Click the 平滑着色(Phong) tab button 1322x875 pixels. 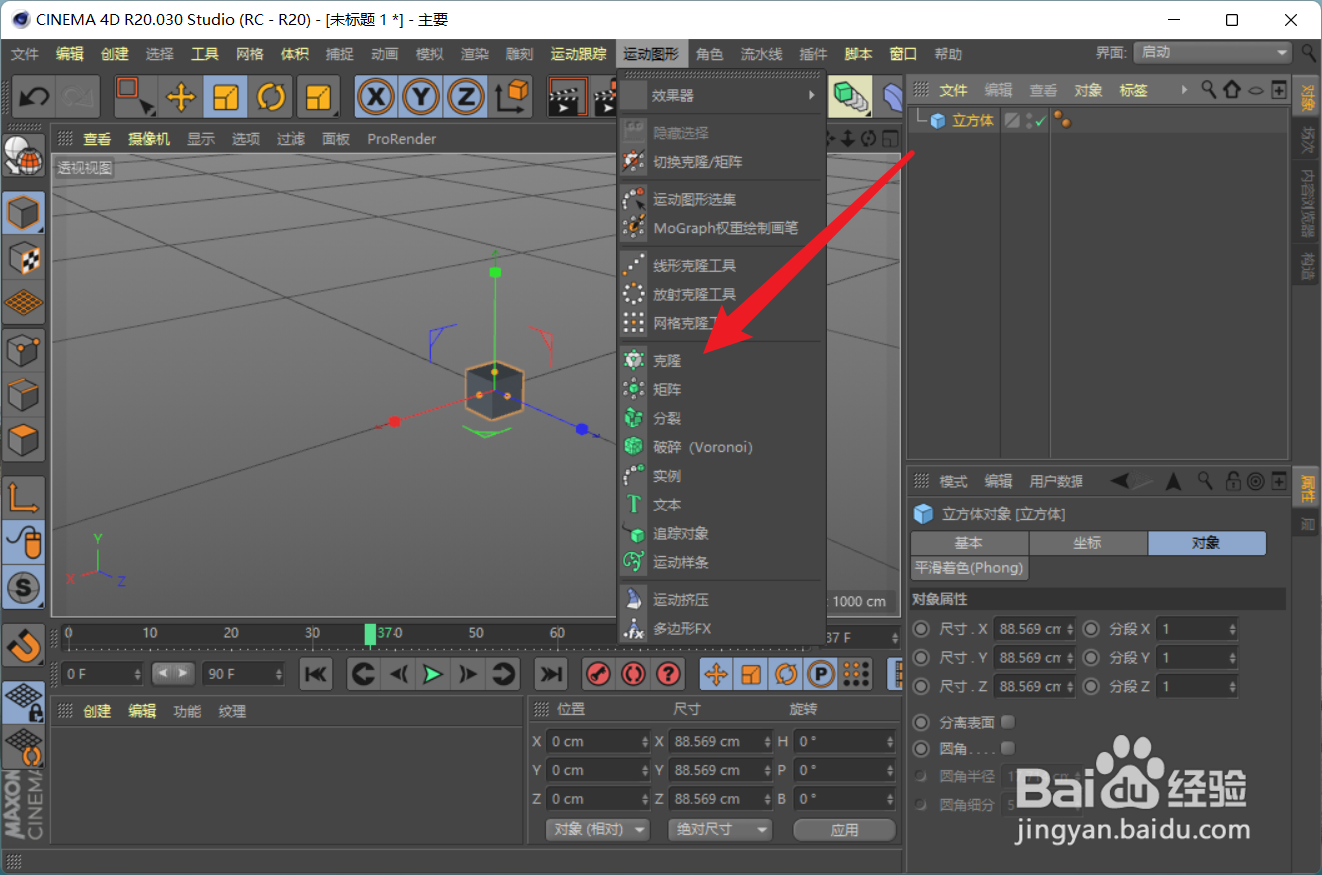969,568
